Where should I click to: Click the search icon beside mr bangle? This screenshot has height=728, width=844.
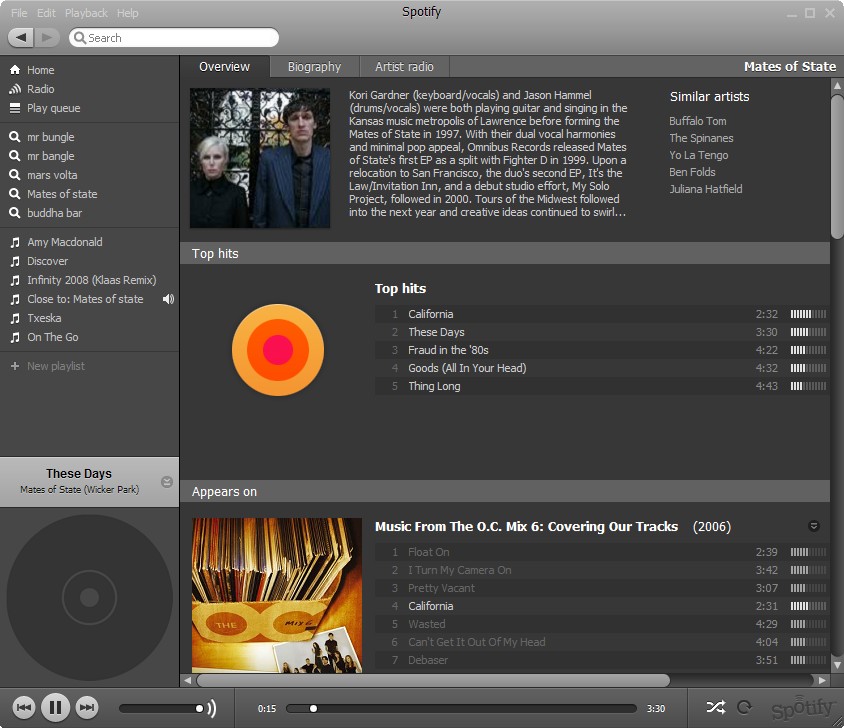coord(15,156)
